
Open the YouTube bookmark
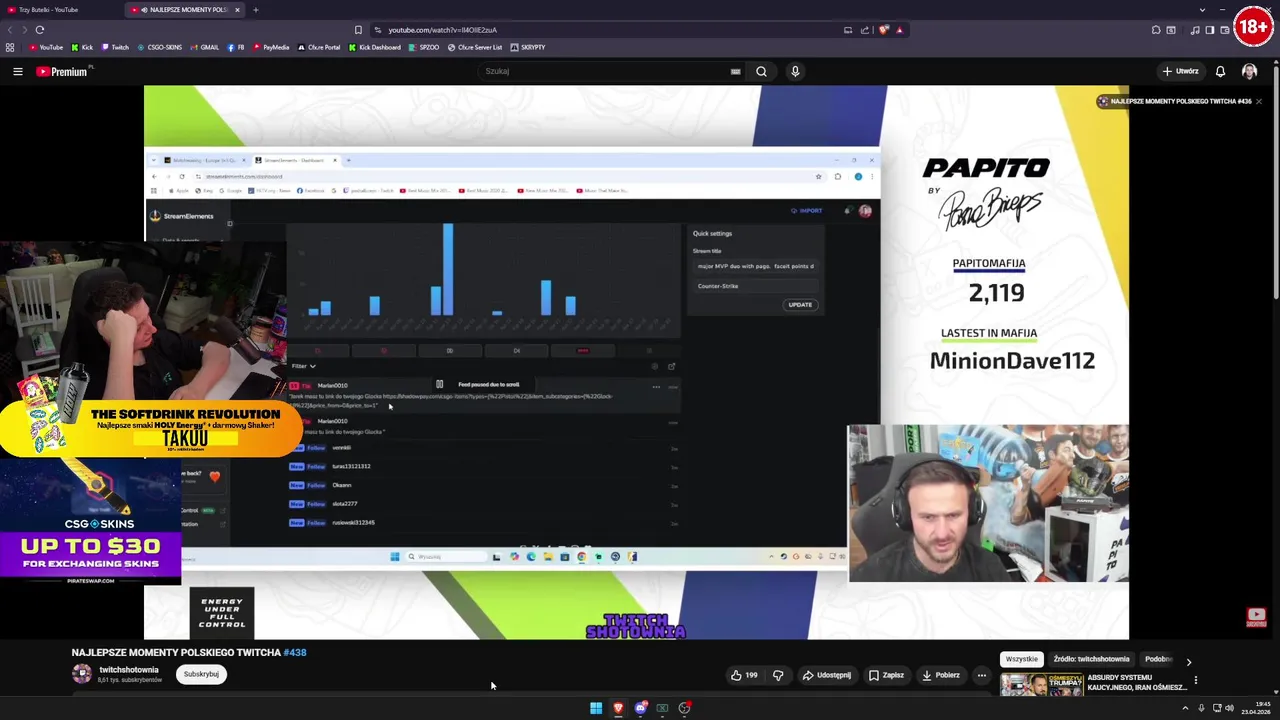[45, 47]
